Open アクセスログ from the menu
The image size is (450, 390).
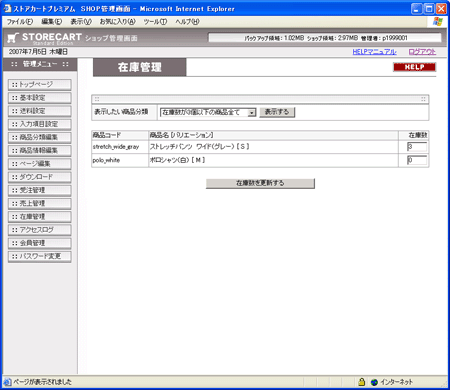(x=40, y=230)
